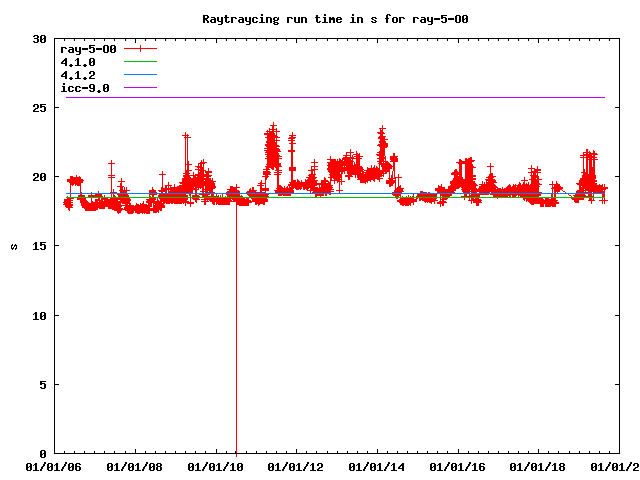Click the 4.1.2 legend label
The height and width of the screenshot is (480, 640).
coord(77,75)
